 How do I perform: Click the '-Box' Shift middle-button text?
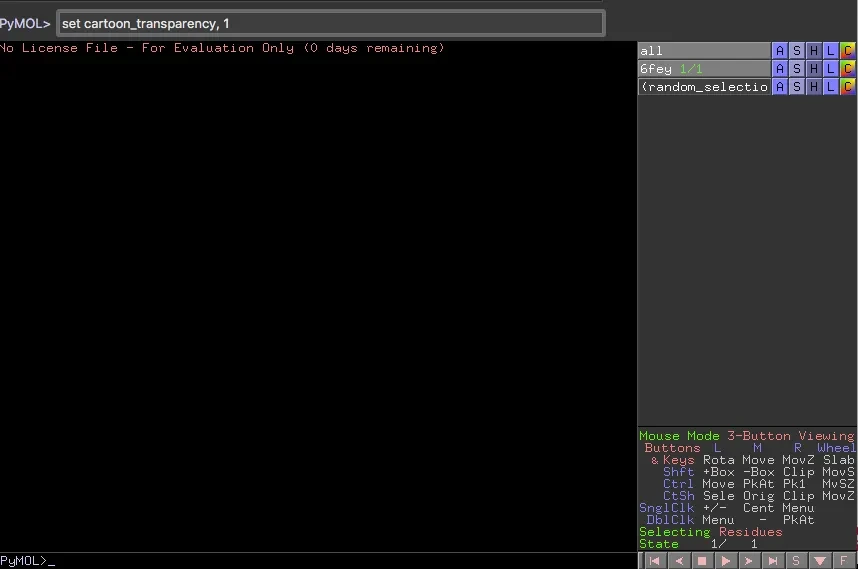click(758, 472)
